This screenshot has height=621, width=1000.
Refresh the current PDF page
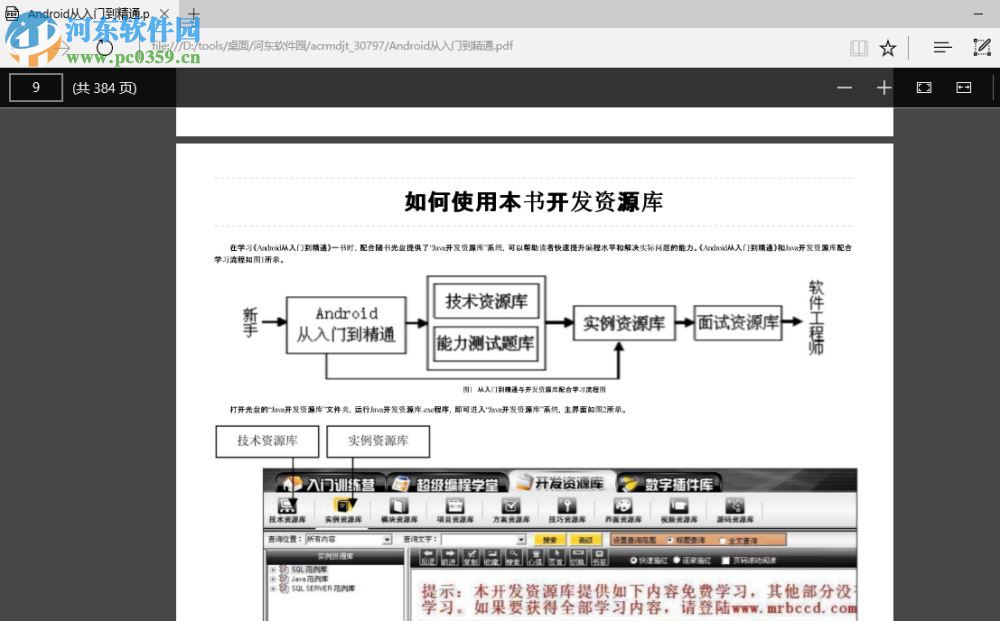(x=103, y=46)
